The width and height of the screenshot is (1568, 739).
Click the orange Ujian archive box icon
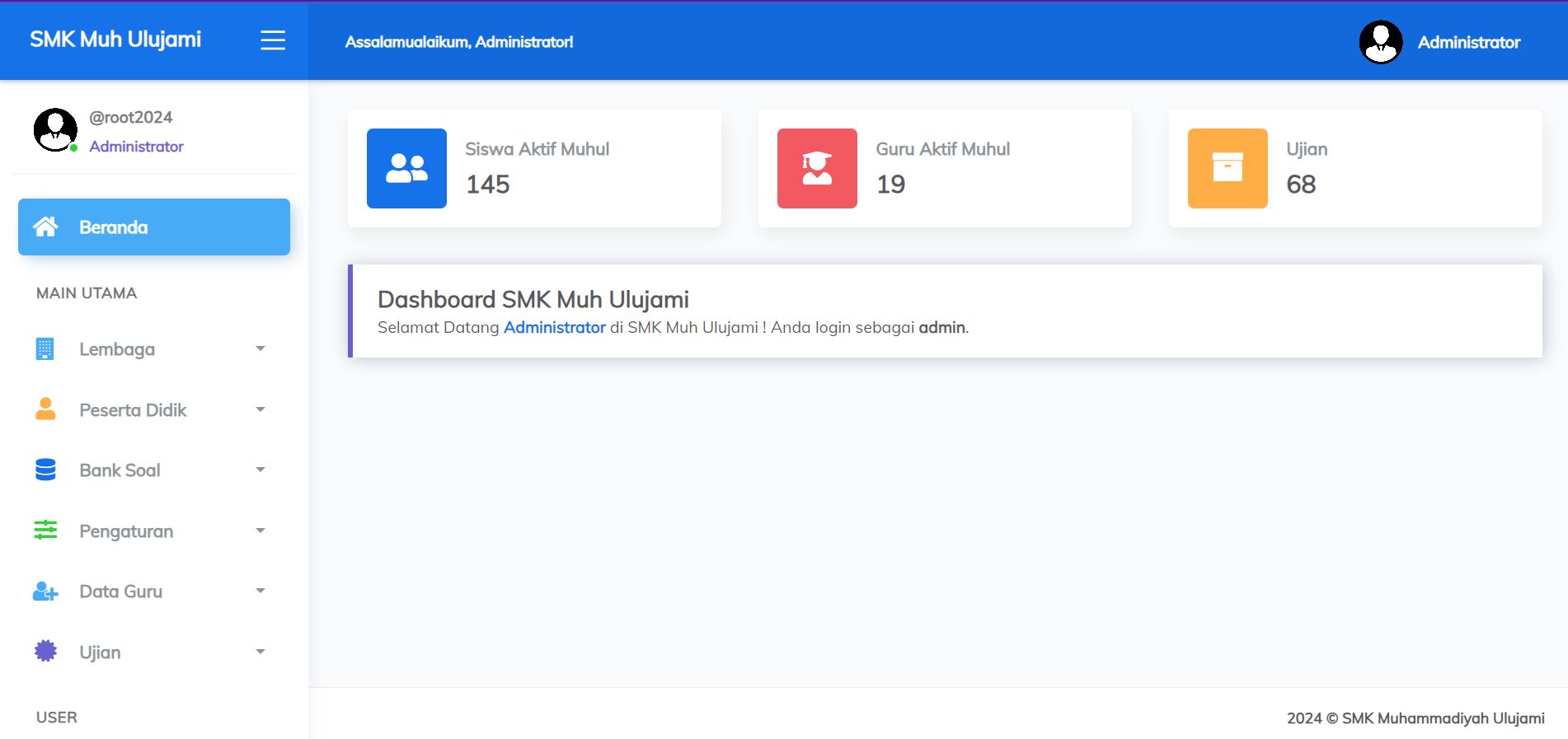(x=1227, y=168)
